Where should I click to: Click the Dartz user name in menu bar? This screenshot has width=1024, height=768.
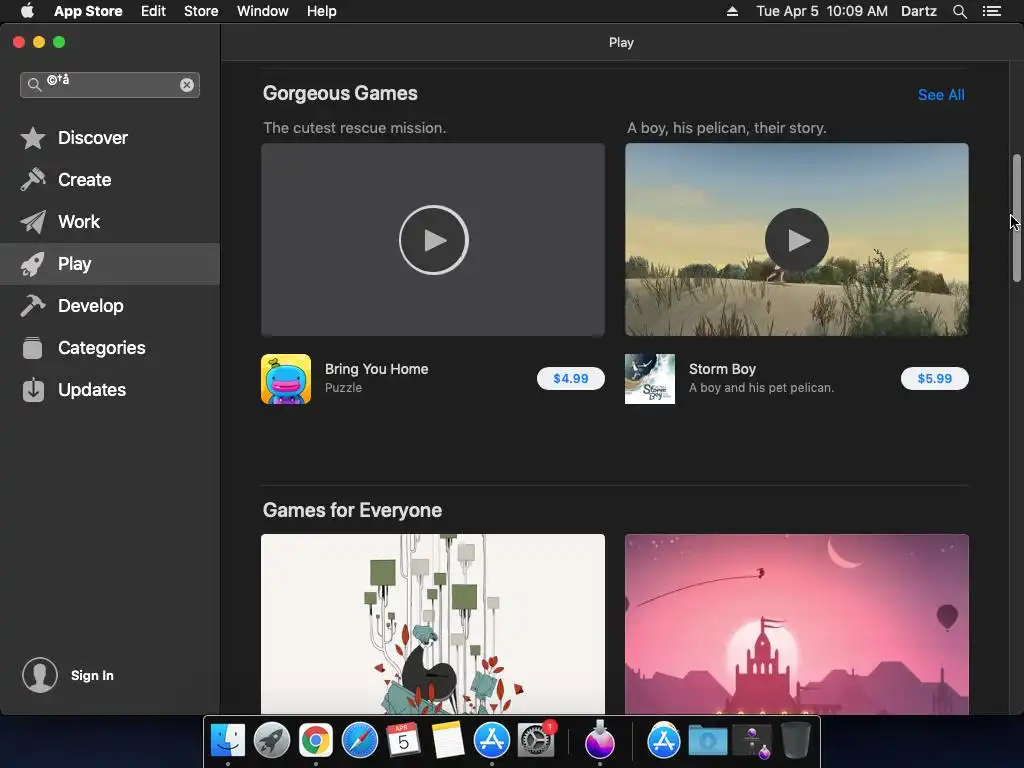(x=919, y=11)
